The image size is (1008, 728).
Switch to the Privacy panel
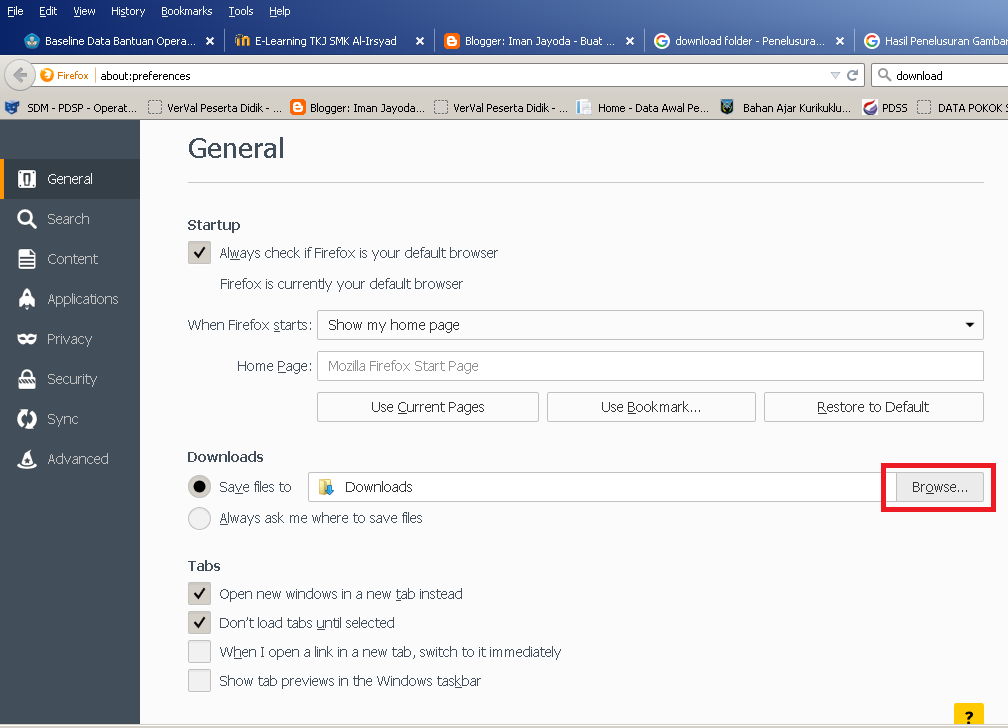[69, 338]
